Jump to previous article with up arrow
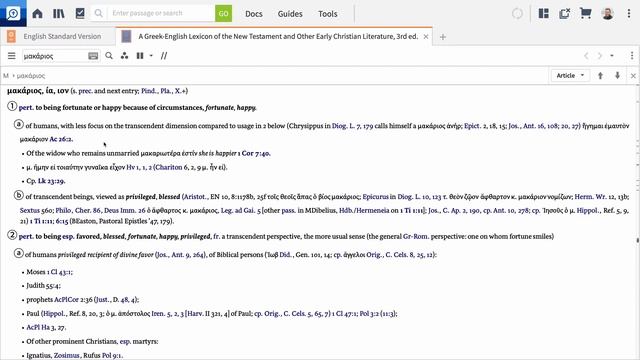This screenshot has height=360, width=640. tap(600, 76)
